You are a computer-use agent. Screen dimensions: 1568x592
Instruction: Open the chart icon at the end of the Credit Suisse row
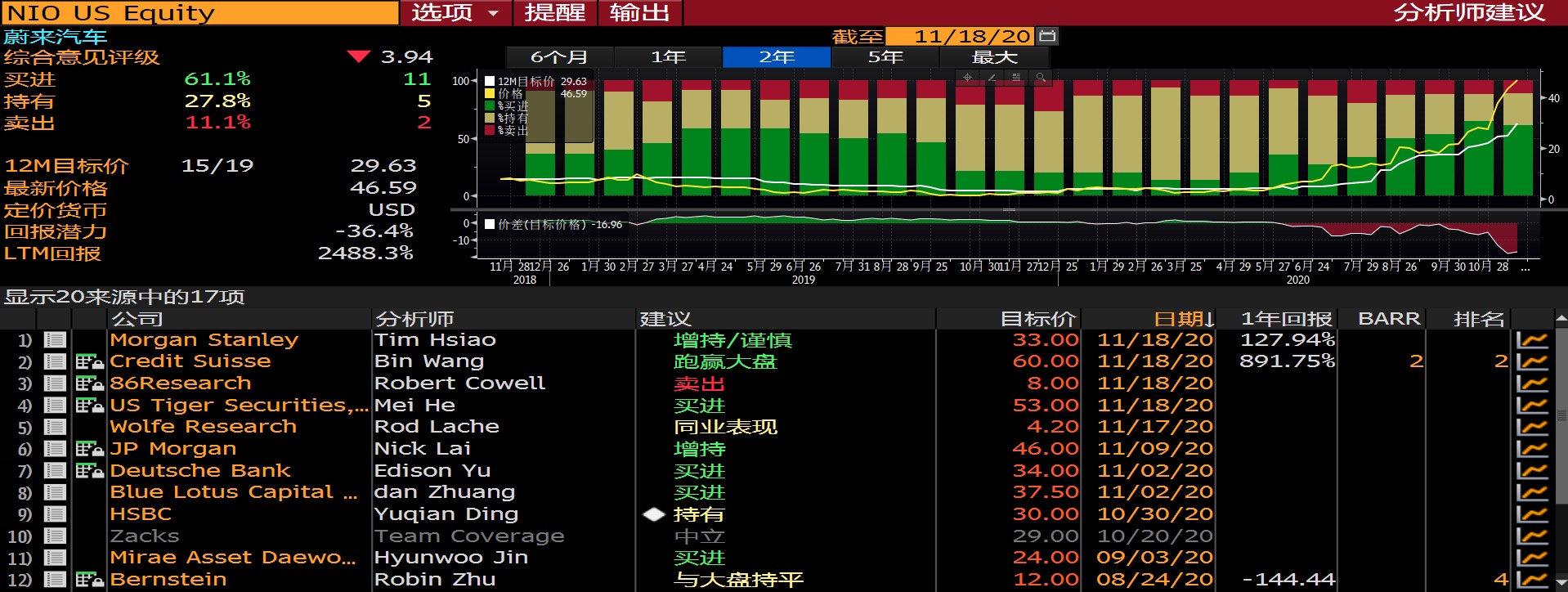tap(1532, 361)
